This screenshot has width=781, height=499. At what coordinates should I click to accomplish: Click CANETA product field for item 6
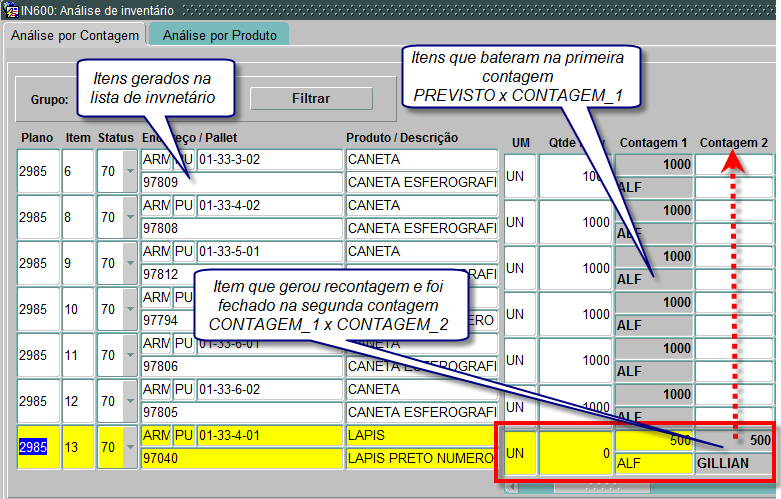point(422,159)
